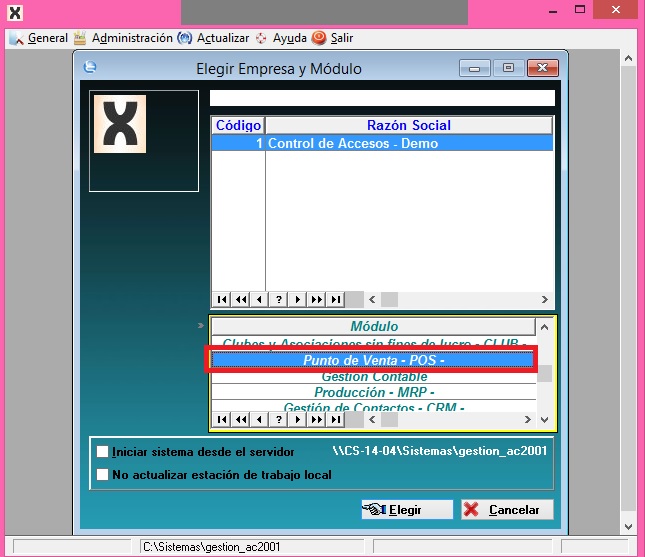Click the question mark button in company navigator
The width and height of the screenshot is (645, 557).
279,299
